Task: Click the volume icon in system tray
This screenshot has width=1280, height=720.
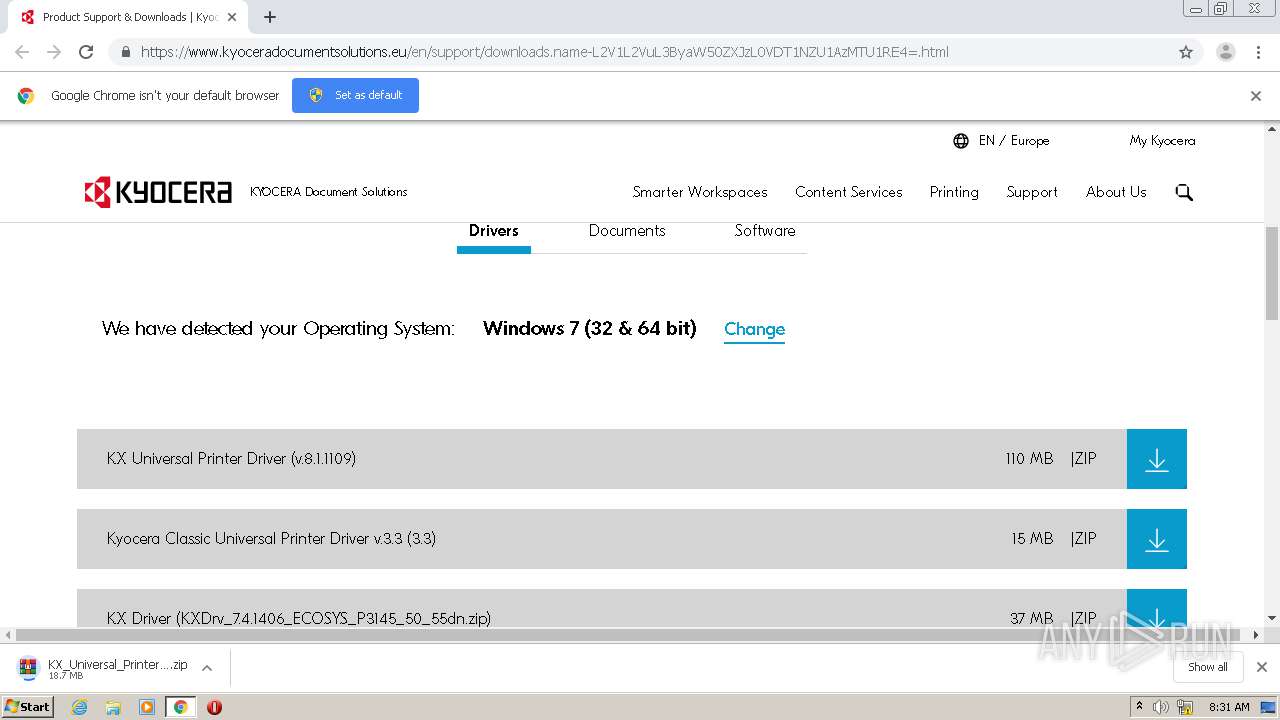Action: click(x=1161, y=707)
